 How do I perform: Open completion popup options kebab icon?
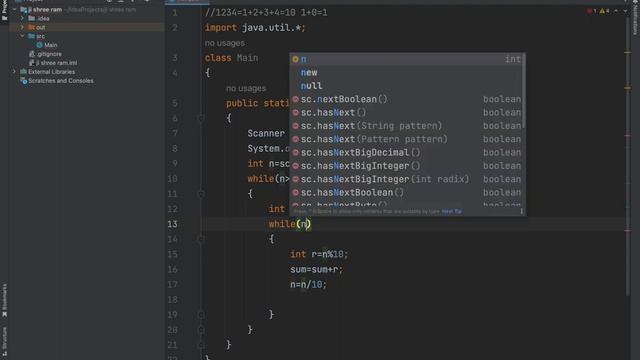click(x=521, y=211)
